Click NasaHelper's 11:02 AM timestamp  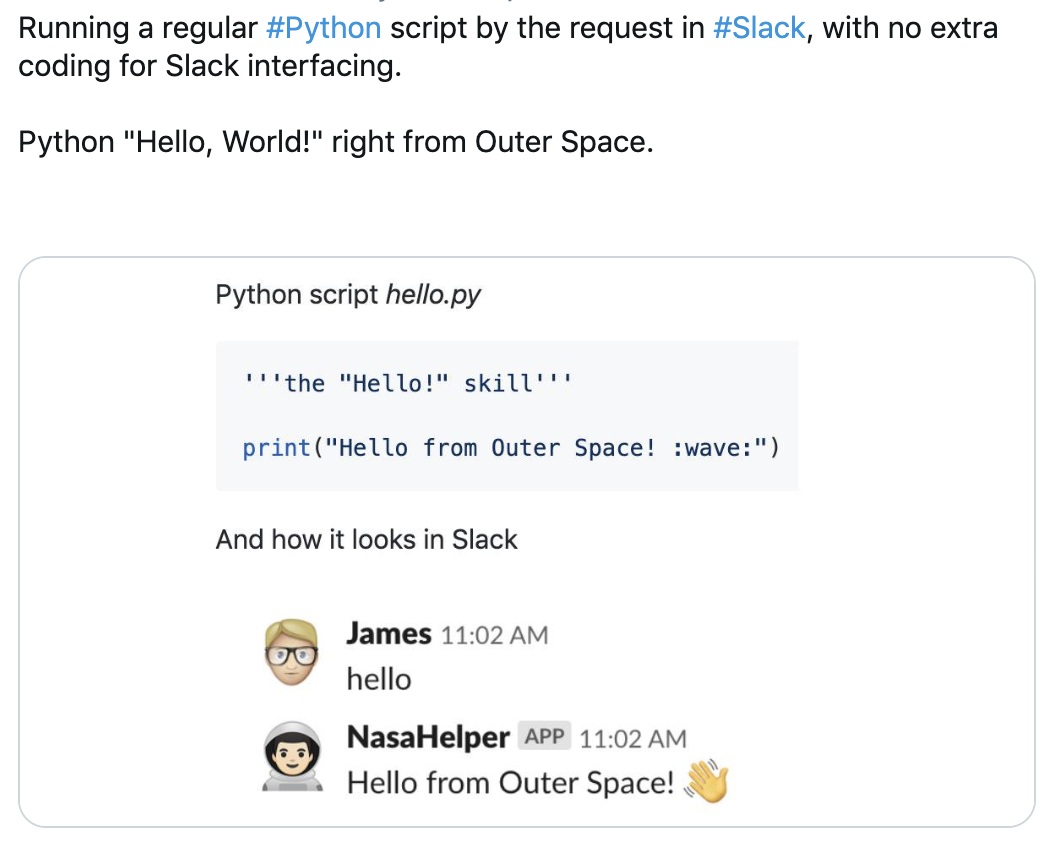pyautogui.click(x=633, y=738)
